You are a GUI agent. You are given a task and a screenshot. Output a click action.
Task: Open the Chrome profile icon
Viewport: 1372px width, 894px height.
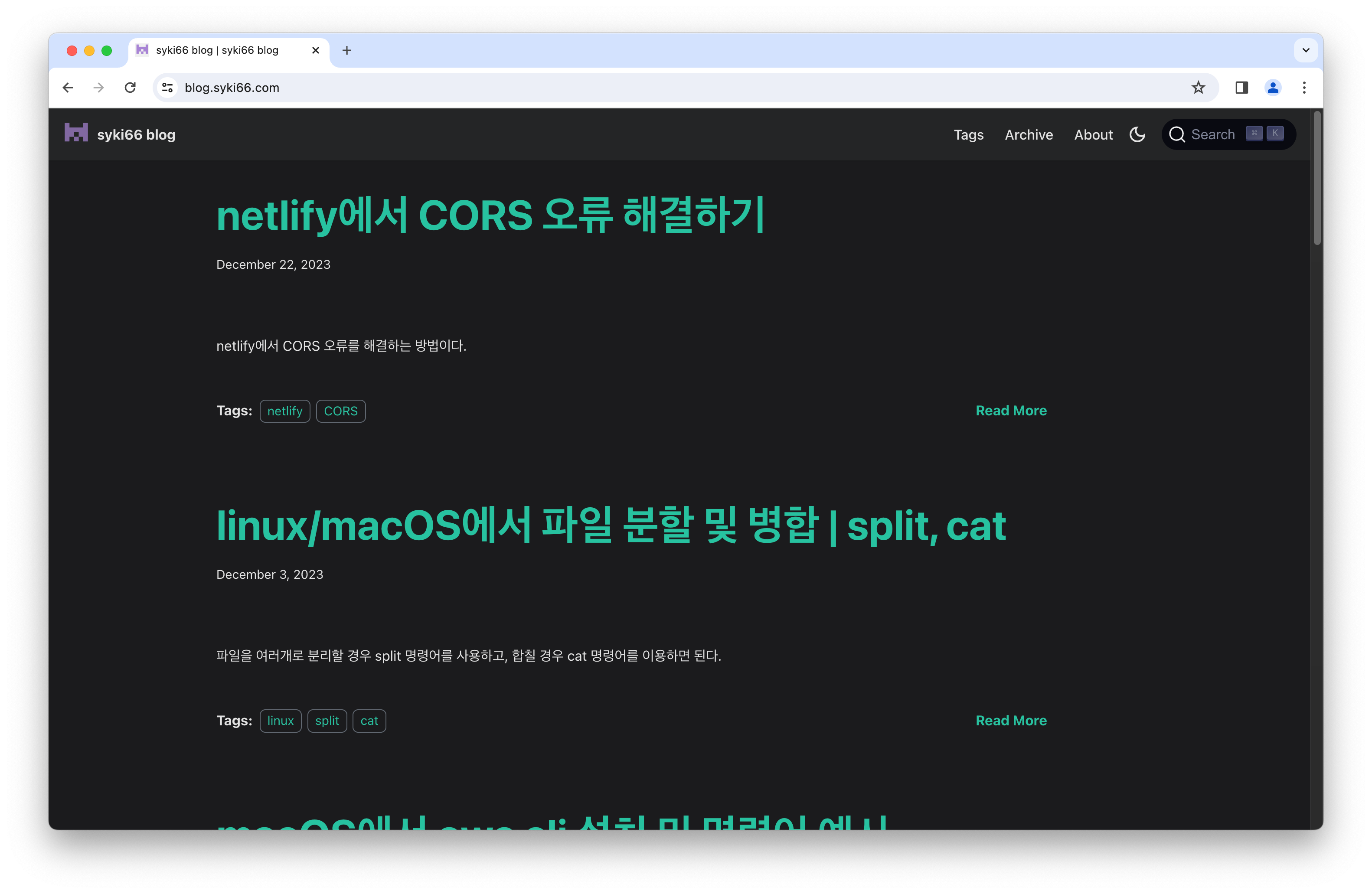(1273, 88)
